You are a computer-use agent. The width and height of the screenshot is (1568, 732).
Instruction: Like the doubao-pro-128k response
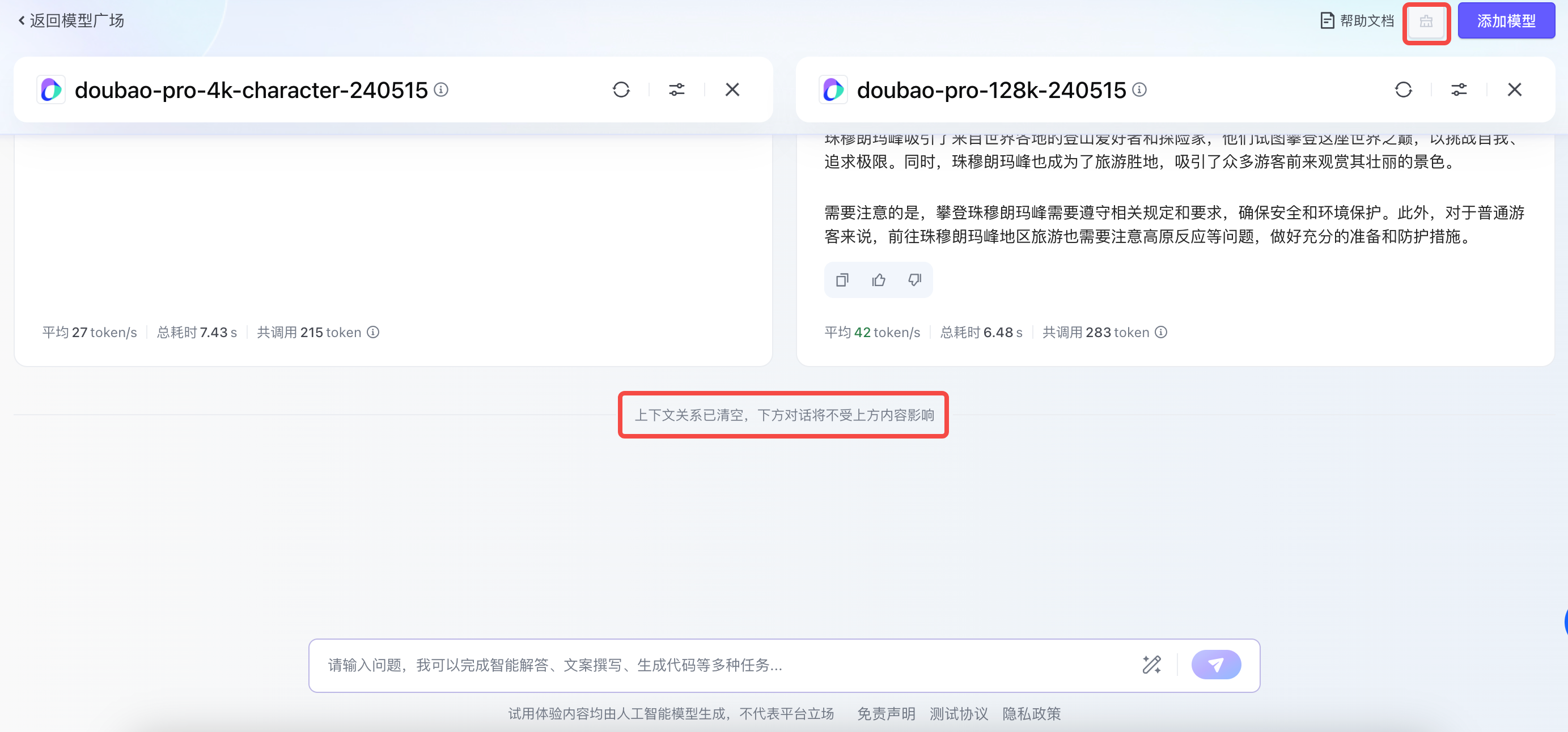click(x=878, y=280)
